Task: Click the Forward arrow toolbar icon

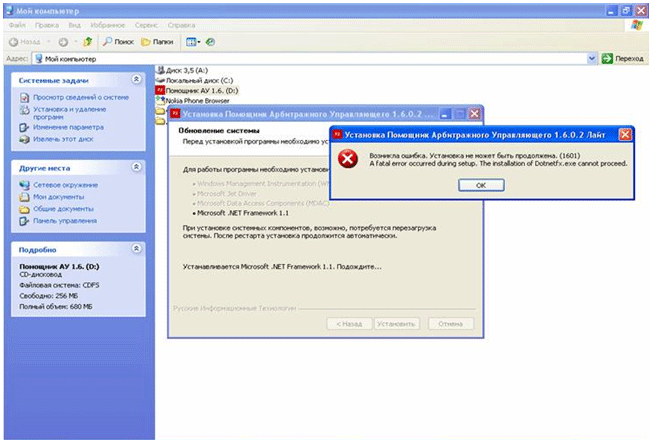Action: click(63, 42)
